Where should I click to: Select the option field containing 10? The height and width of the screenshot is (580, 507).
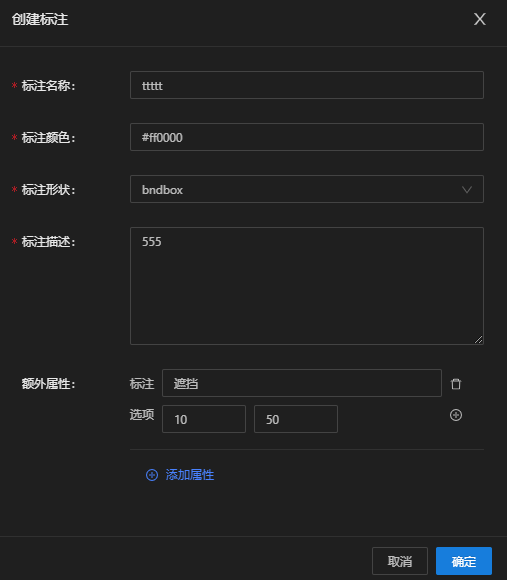tap(204, 419)
